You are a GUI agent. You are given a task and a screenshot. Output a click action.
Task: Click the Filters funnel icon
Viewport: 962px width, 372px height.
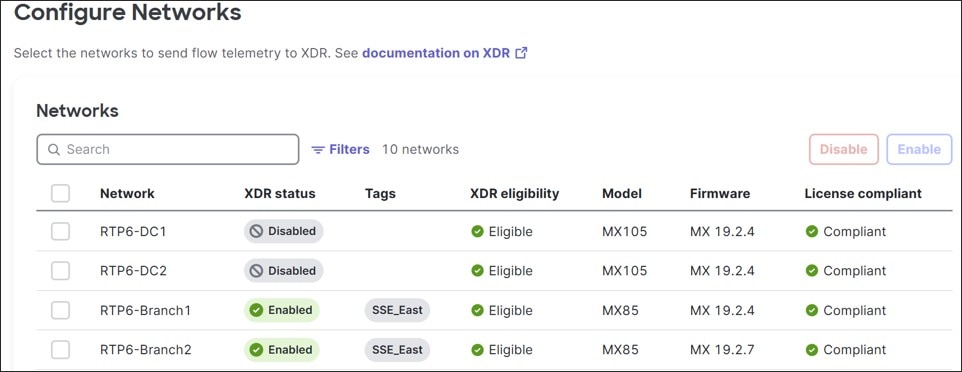[318, 150]
